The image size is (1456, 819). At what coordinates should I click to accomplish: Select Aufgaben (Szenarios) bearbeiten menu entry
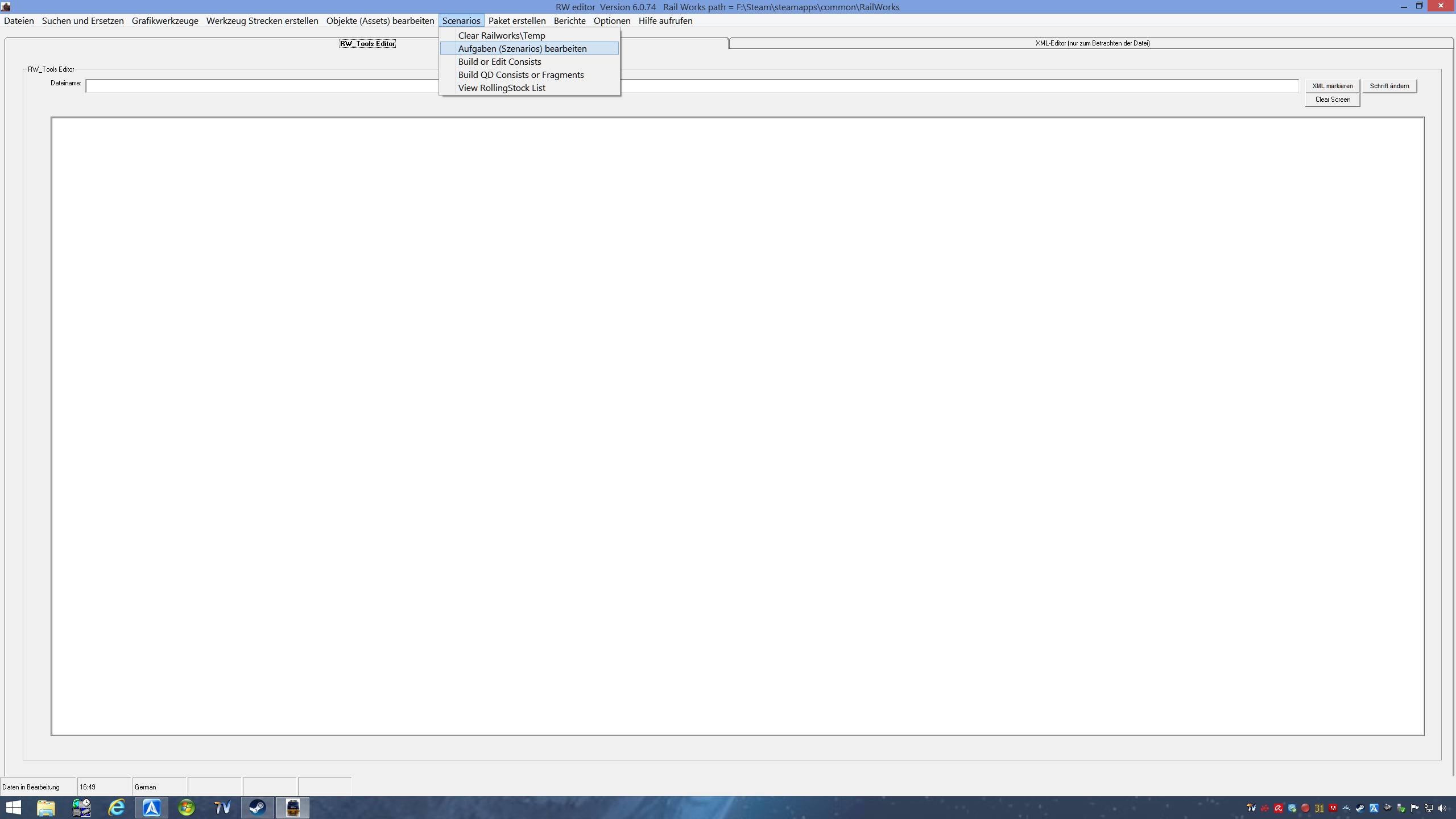522,48
